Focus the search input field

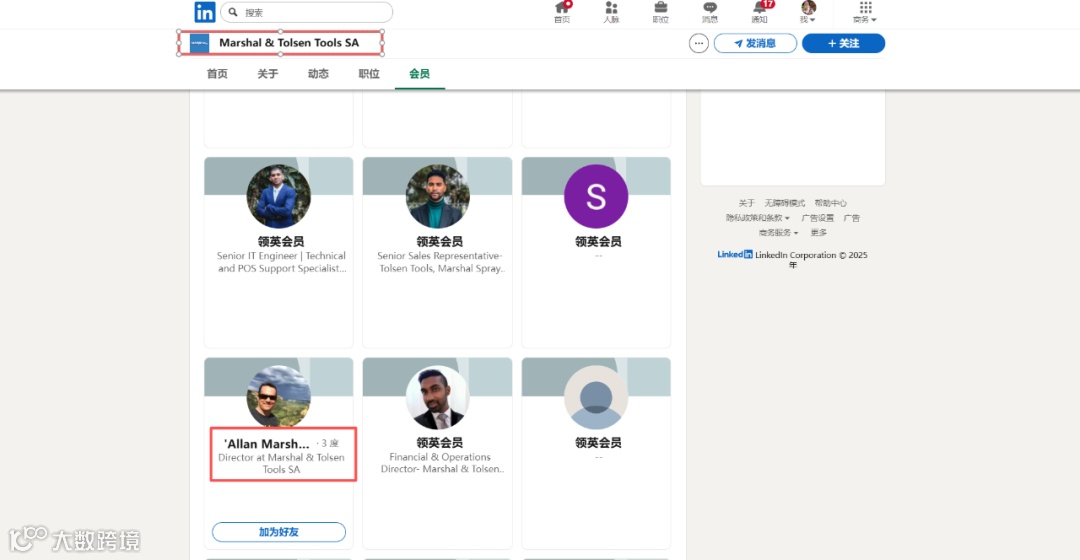click(307, 12)
